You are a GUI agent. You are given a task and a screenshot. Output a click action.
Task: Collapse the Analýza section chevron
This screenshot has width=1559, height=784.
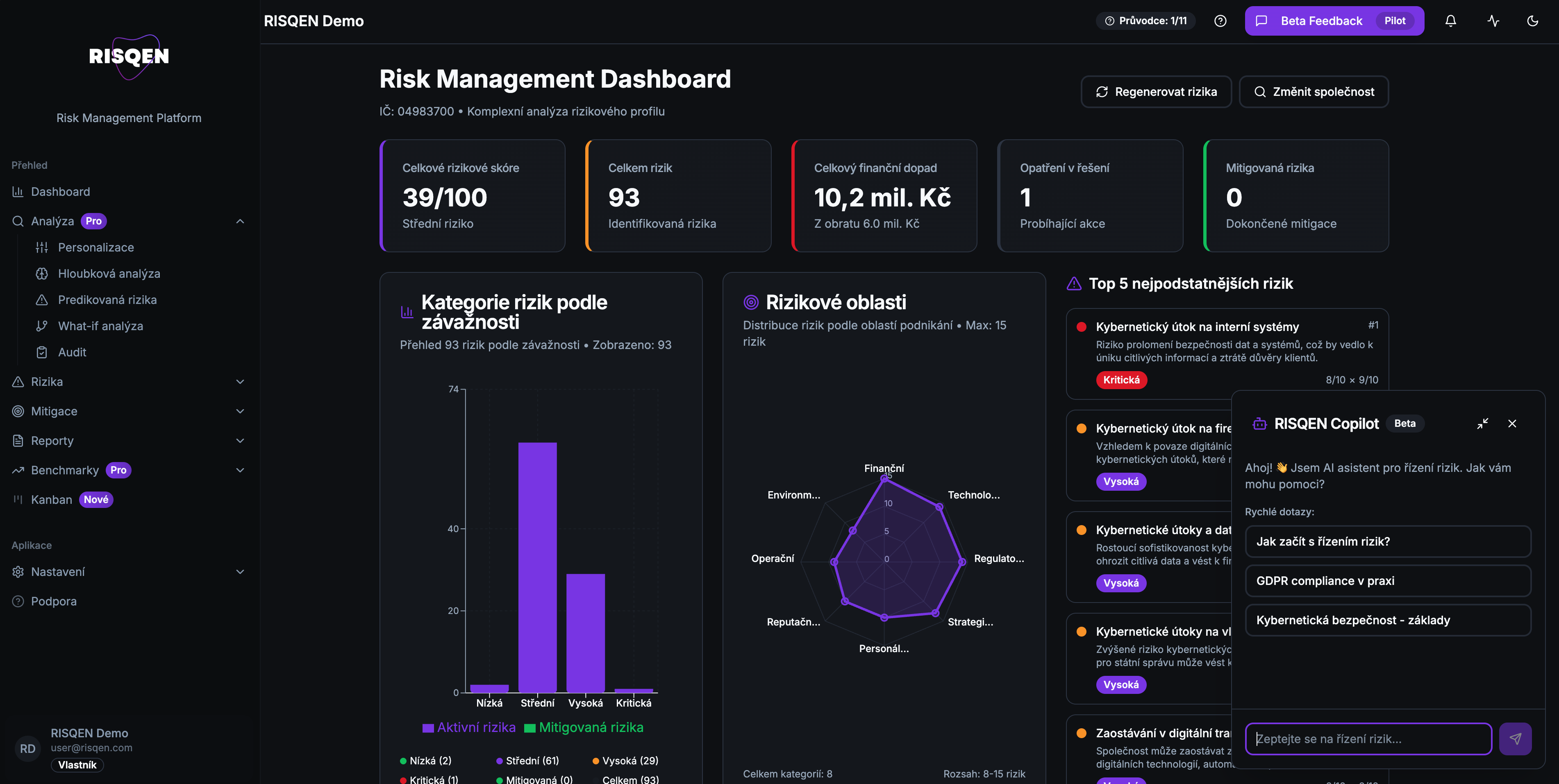[240, 222]
